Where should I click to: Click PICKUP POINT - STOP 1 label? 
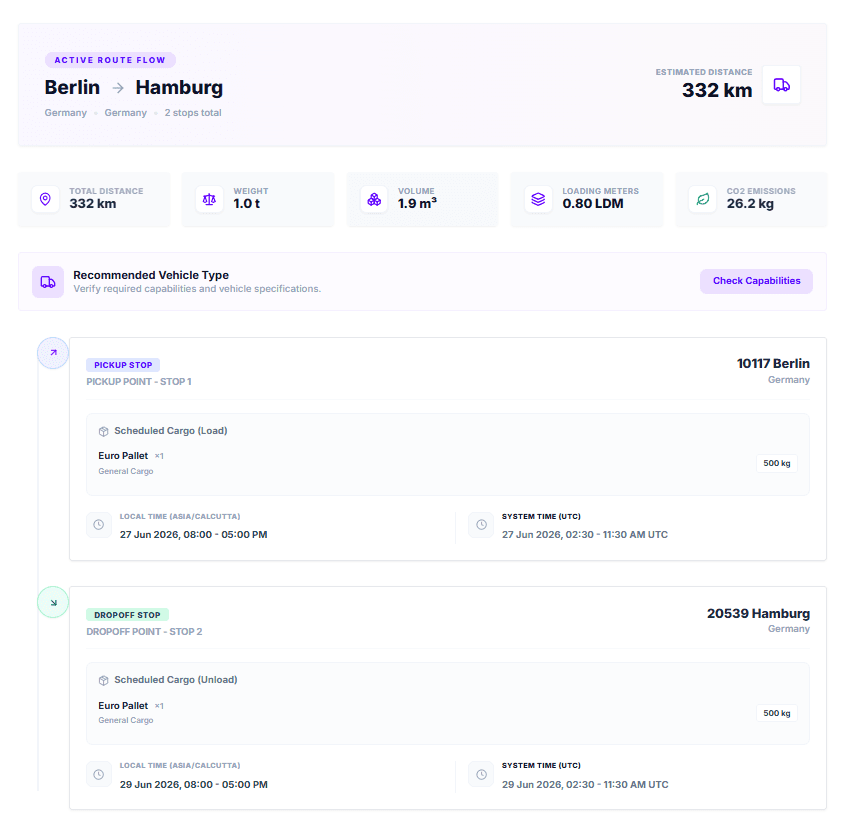(x=139, y=382)
